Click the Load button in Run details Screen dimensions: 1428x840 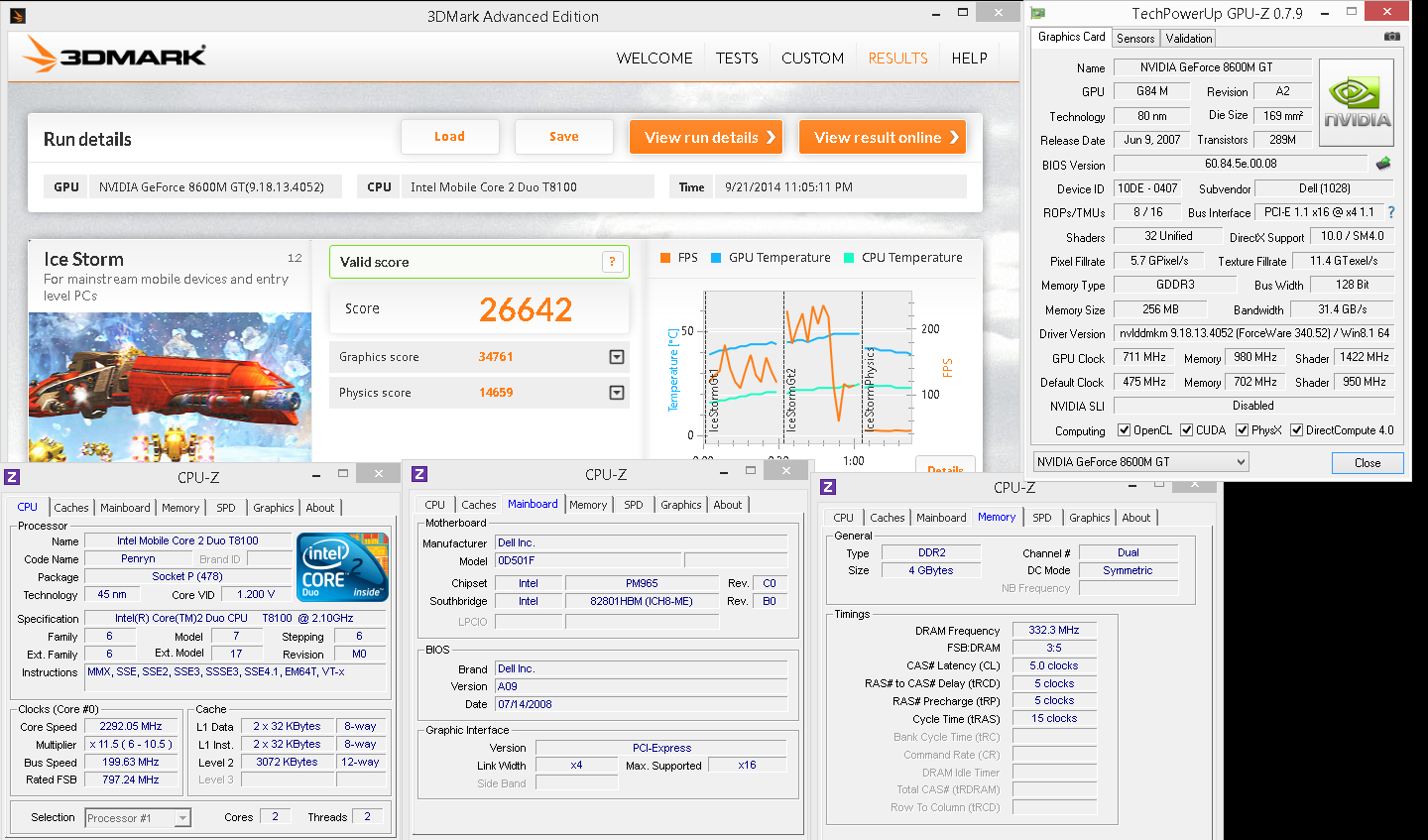(449, 137)
